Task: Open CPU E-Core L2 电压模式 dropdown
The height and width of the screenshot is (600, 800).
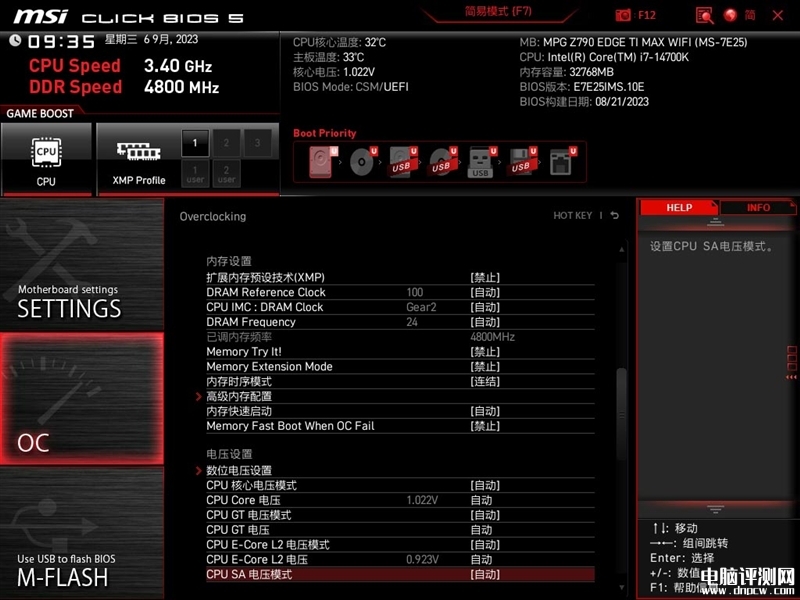Action: (485, 544)
